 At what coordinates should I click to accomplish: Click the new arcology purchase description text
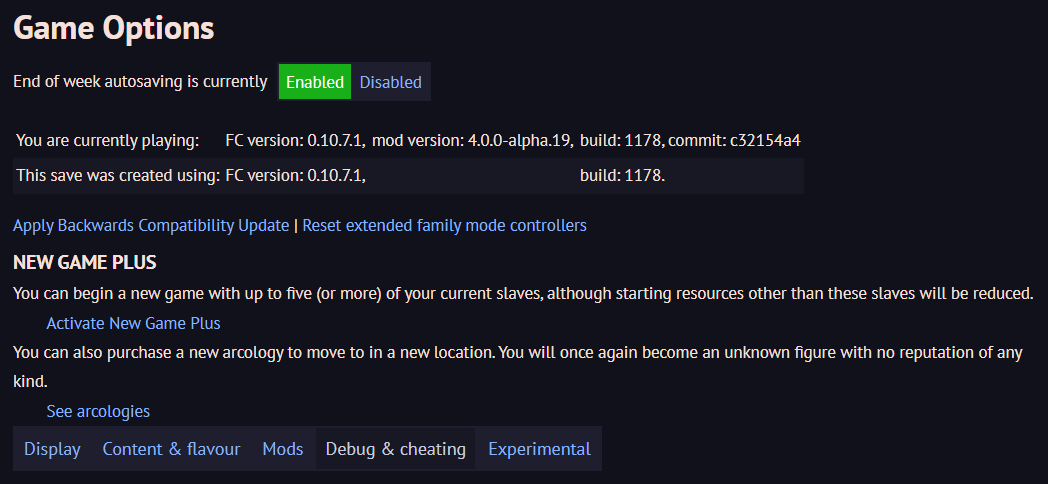tap(500, 353)
